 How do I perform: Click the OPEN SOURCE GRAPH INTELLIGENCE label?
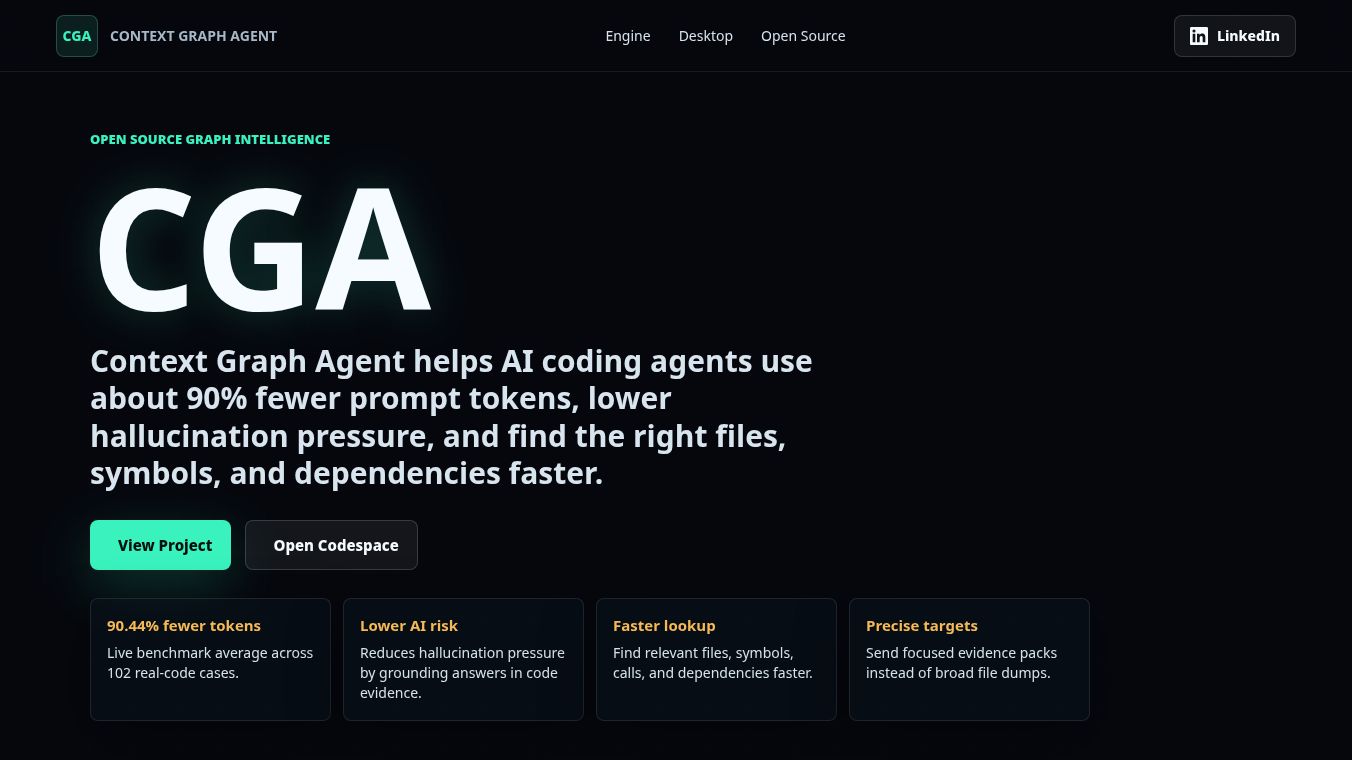[210, 139]
